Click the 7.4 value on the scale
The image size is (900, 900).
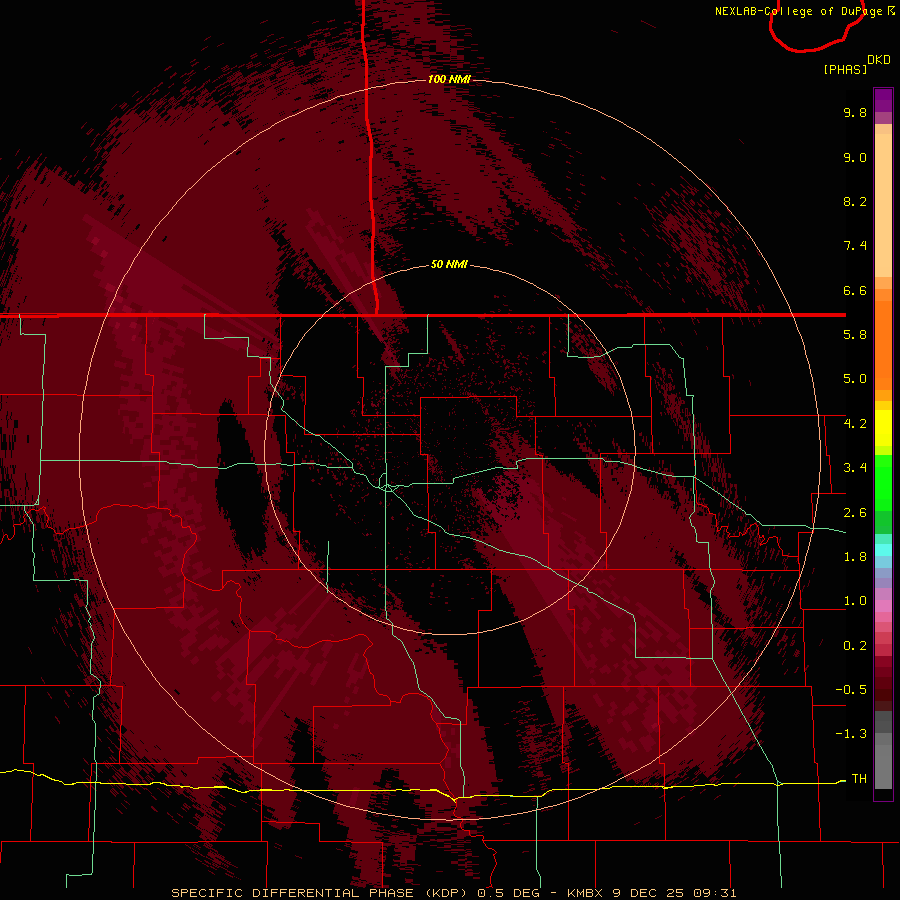click(x=855, y=246)
